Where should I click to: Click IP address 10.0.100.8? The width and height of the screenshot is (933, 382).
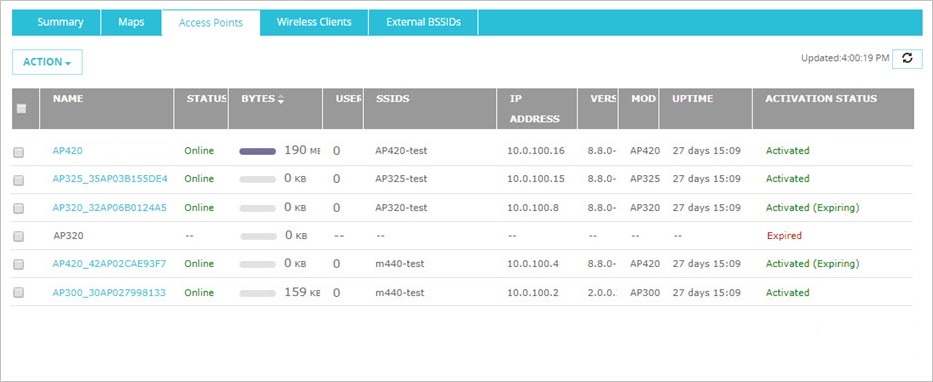pyautogui.click(x=533, y=208)
